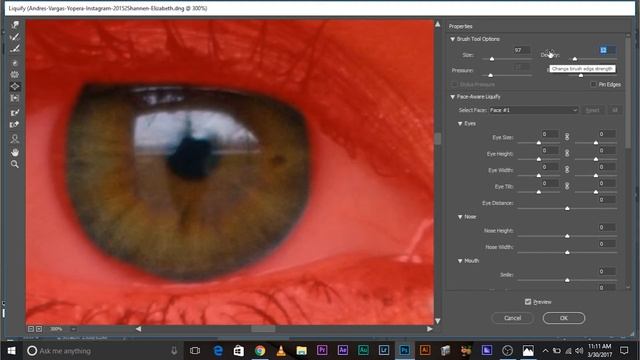Click the canvas scroll up arrow
640x360 pixels.
coord(438,24)
